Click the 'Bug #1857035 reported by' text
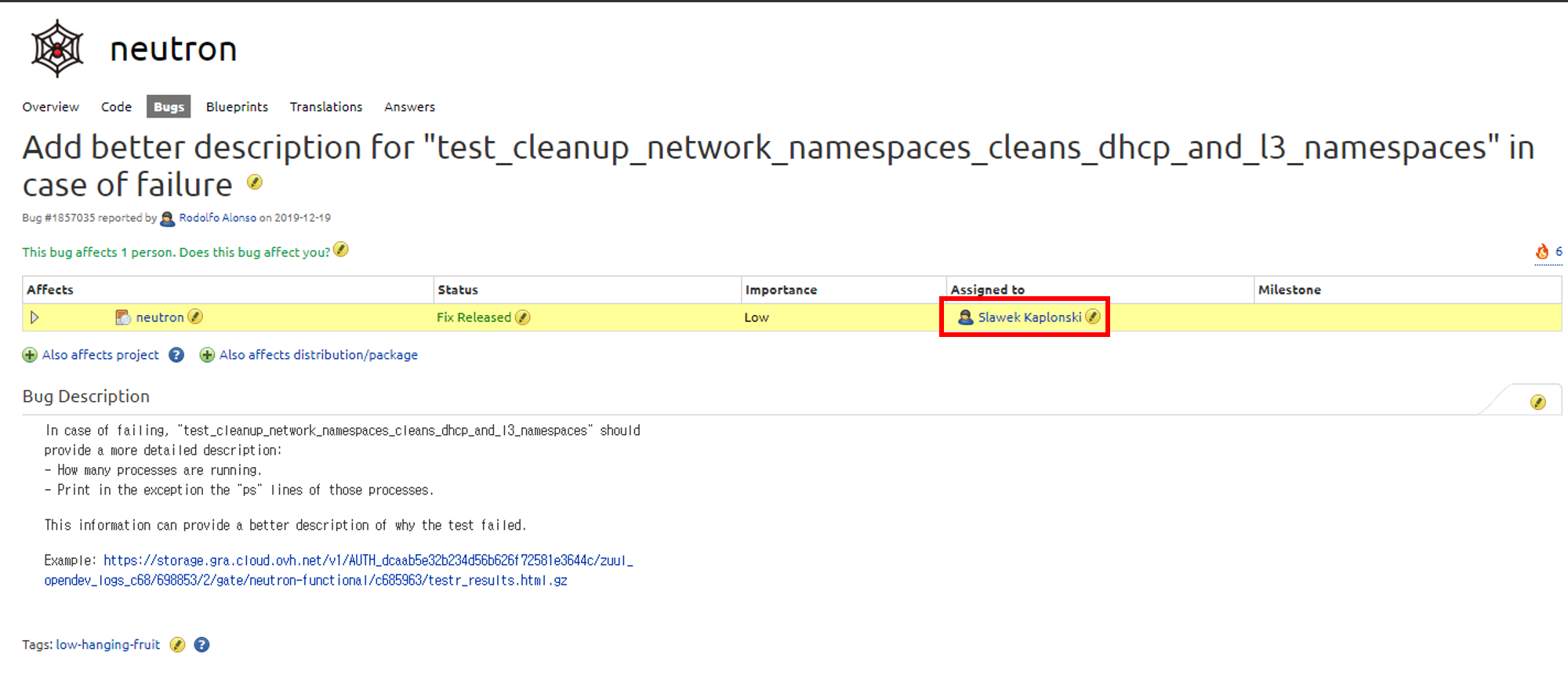Image resolution: width=1568 pixels, height=681 pixels. (89, 218)
